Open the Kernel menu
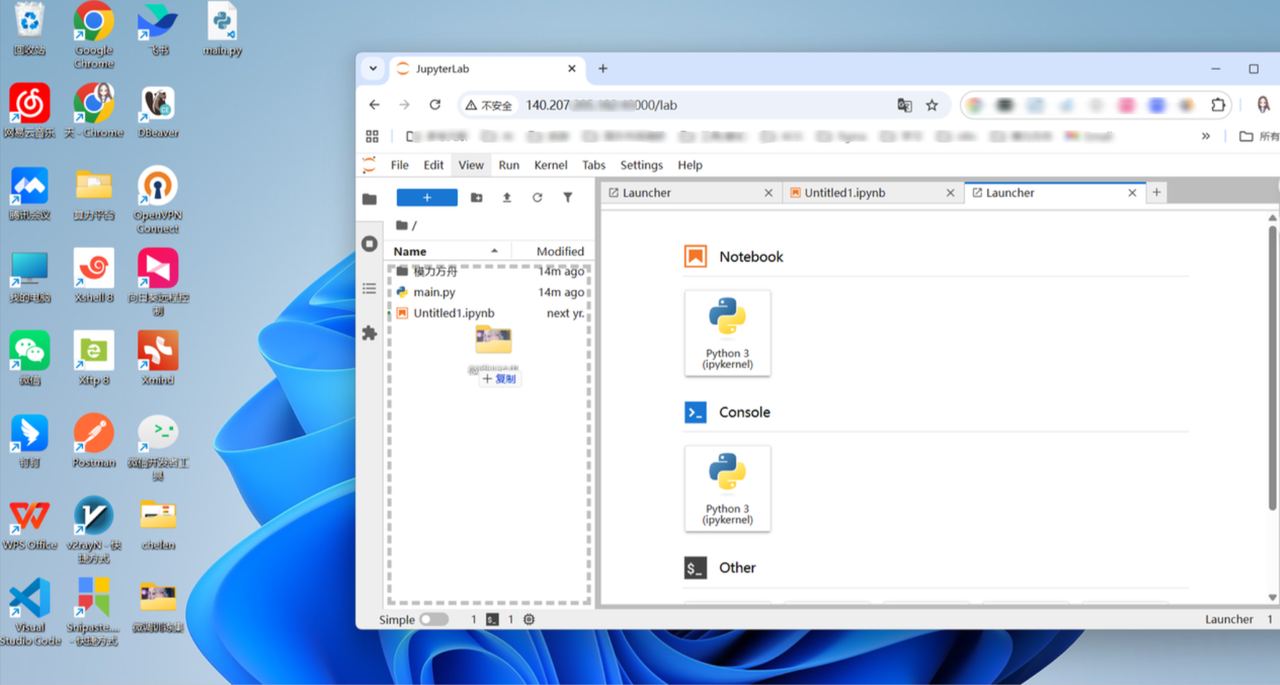1280x685 pixels. (x=551, y=165)
